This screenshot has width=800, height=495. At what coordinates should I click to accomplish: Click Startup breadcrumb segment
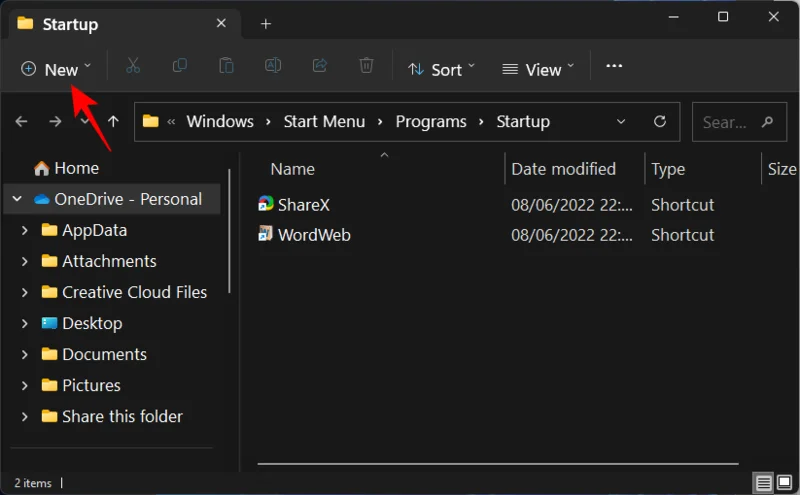pos(523,121)
